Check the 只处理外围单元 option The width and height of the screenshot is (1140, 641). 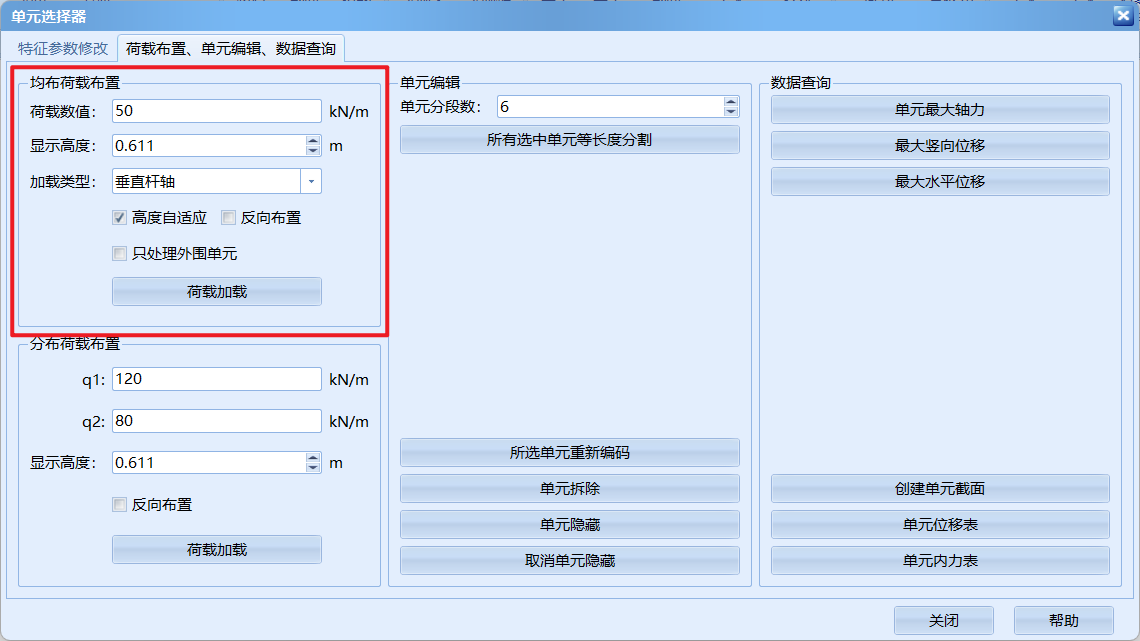pyautogui.click(x=120, y=254)
